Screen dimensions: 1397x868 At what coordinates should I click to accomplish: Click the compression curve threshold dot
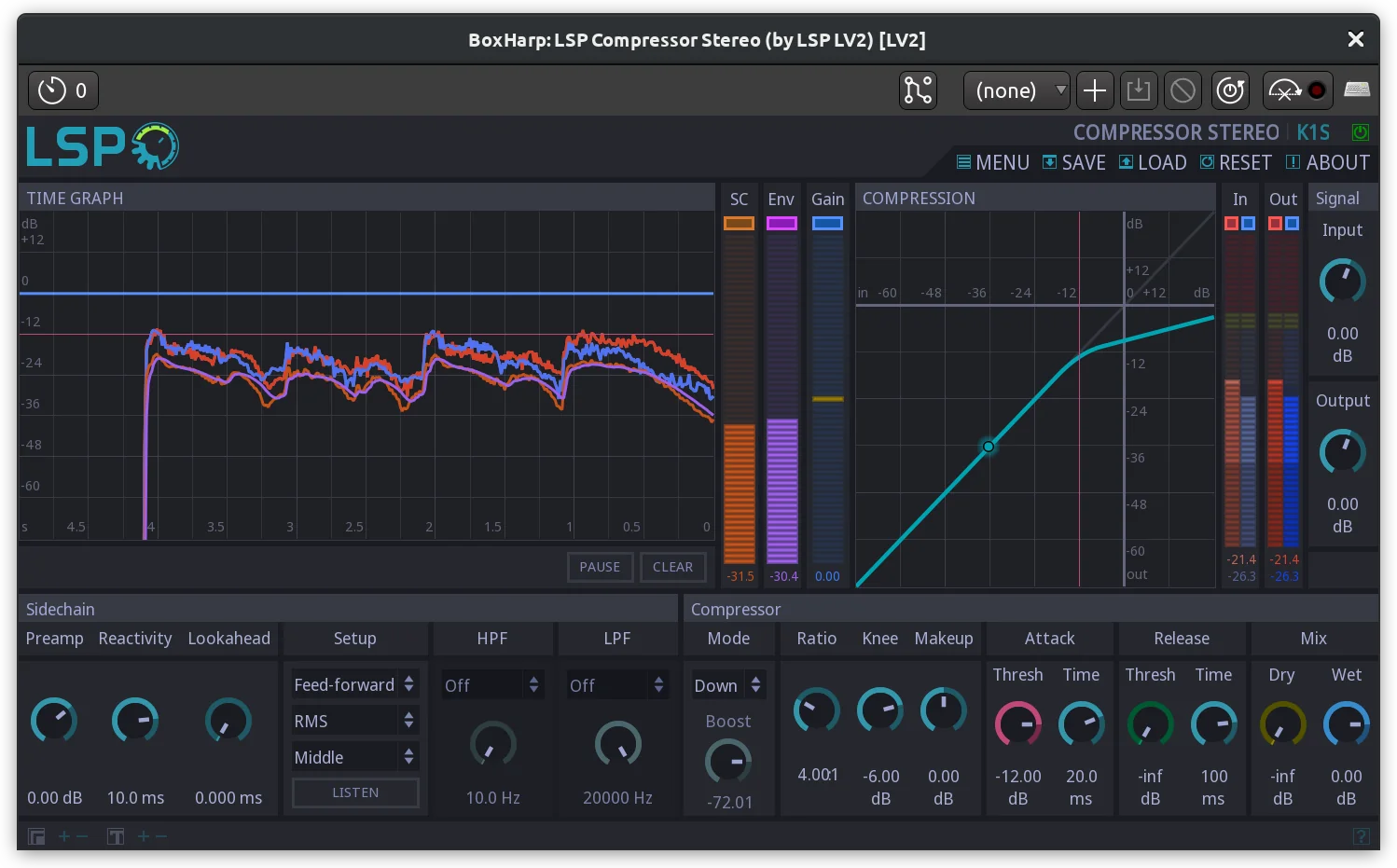(989, 447)
